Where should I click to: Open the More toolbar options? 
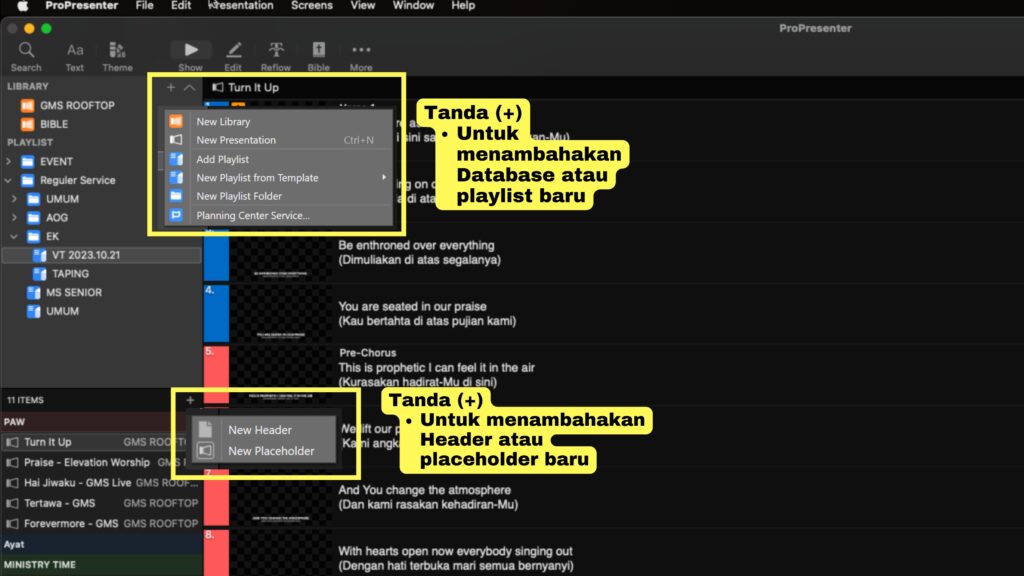361,56
